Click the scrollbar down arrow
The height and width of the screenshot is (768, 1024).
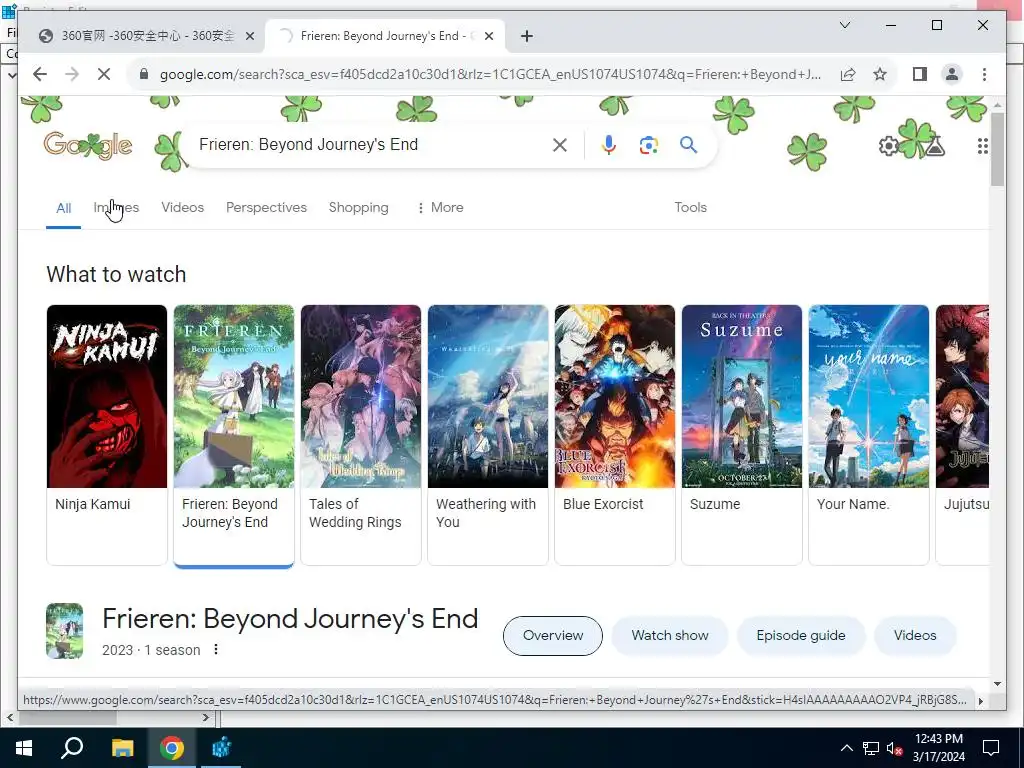997,684
